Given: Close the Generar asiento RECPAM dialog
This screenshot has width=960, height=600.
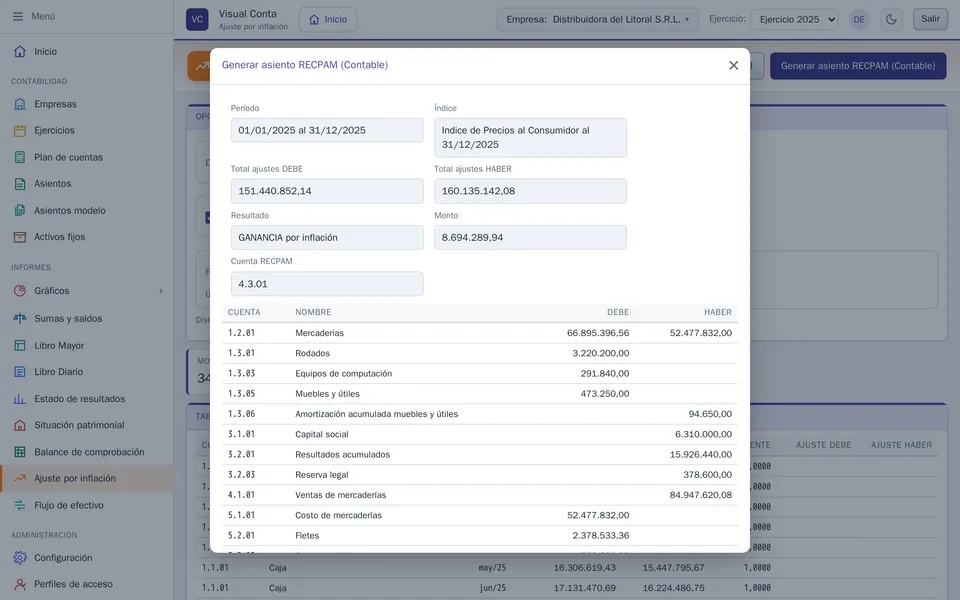Looking at the screenshot, I should [733, 66].
